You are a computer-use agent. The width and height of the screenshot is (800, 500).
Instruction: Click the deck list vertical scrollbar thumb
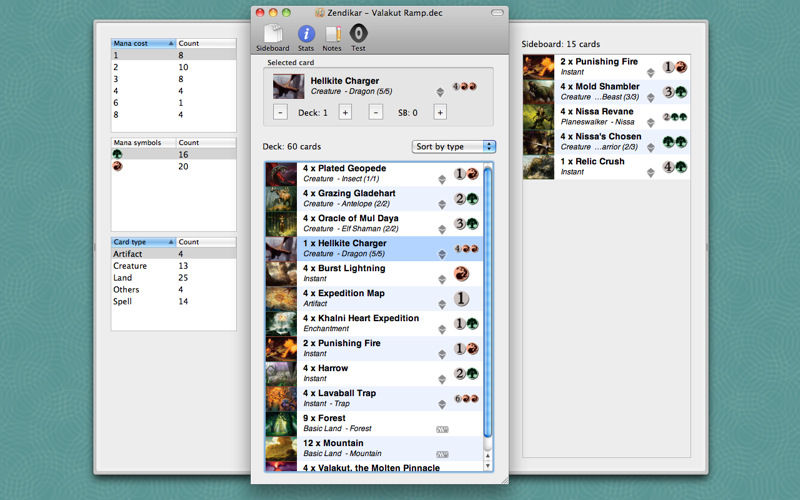pyautogui.click(x=488, y=301)
